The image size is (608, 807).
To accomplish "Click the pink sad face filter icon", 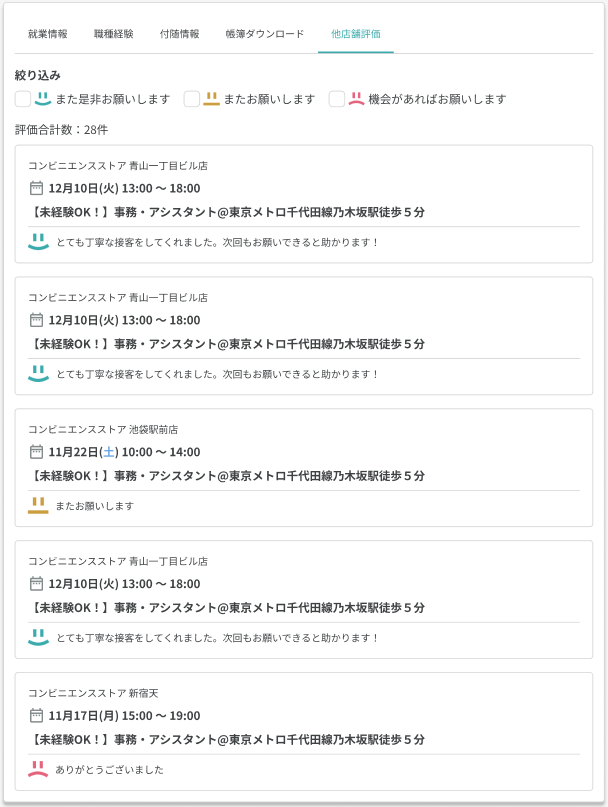I will tap(356, 99).
